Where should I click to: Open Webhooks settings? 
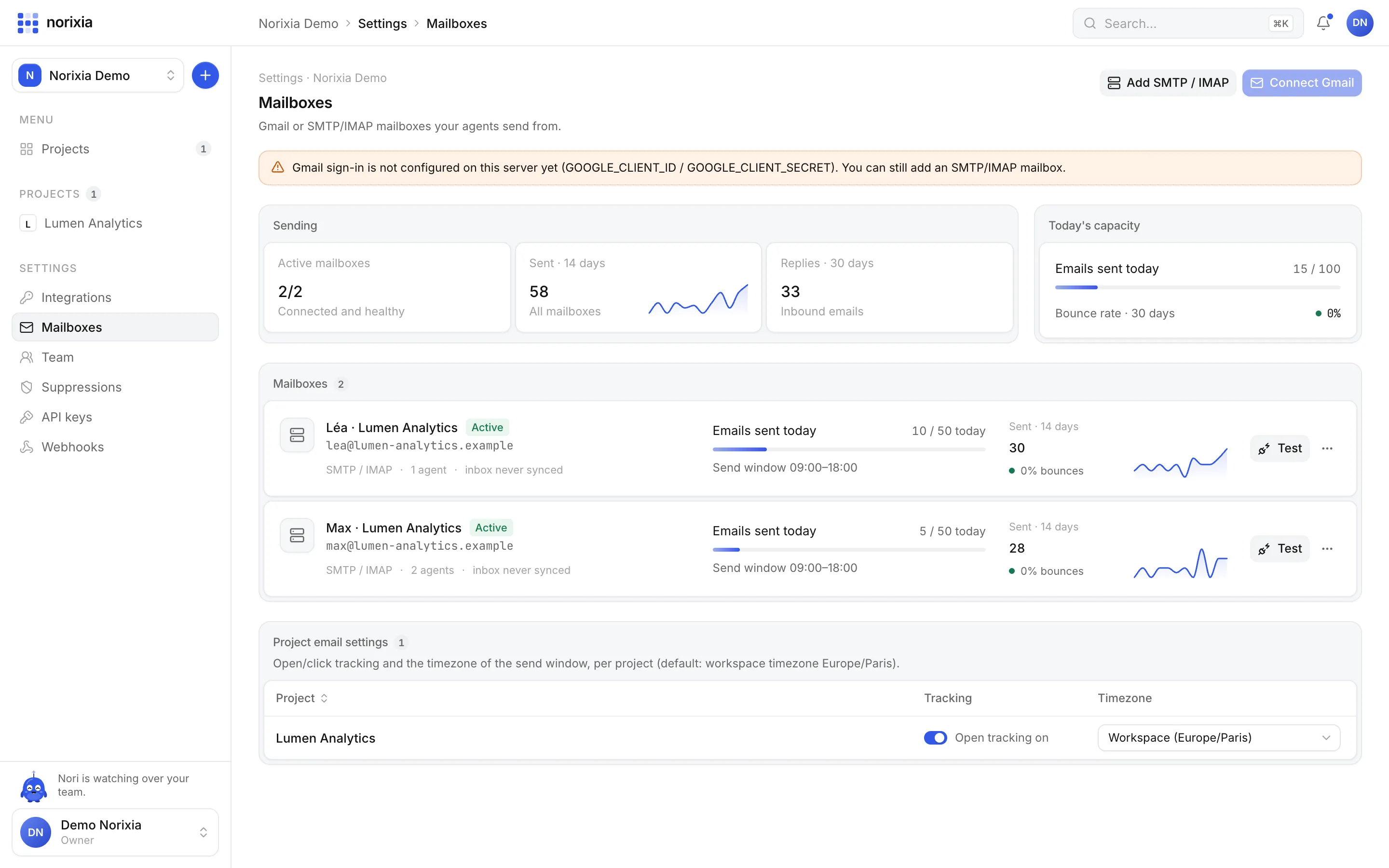(x=115, y=447)
